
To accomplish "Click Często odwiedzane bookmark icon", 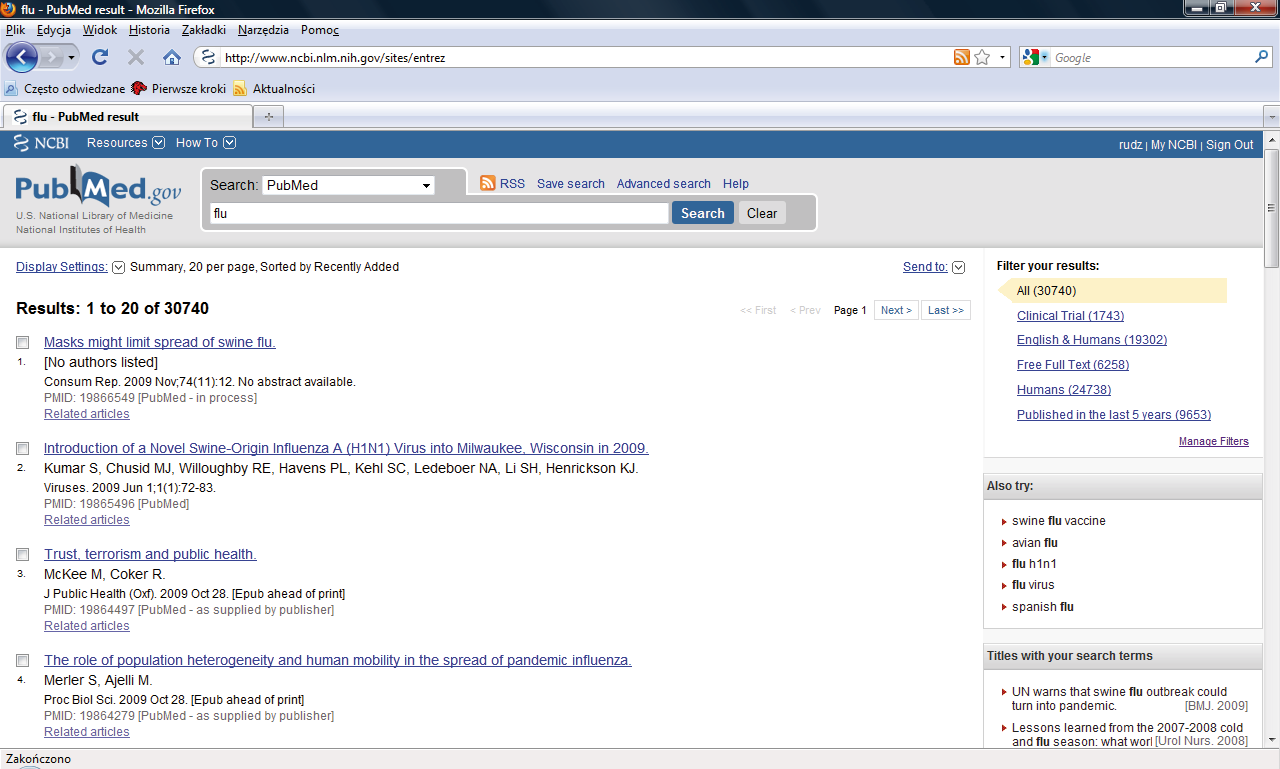I will 11,88.
